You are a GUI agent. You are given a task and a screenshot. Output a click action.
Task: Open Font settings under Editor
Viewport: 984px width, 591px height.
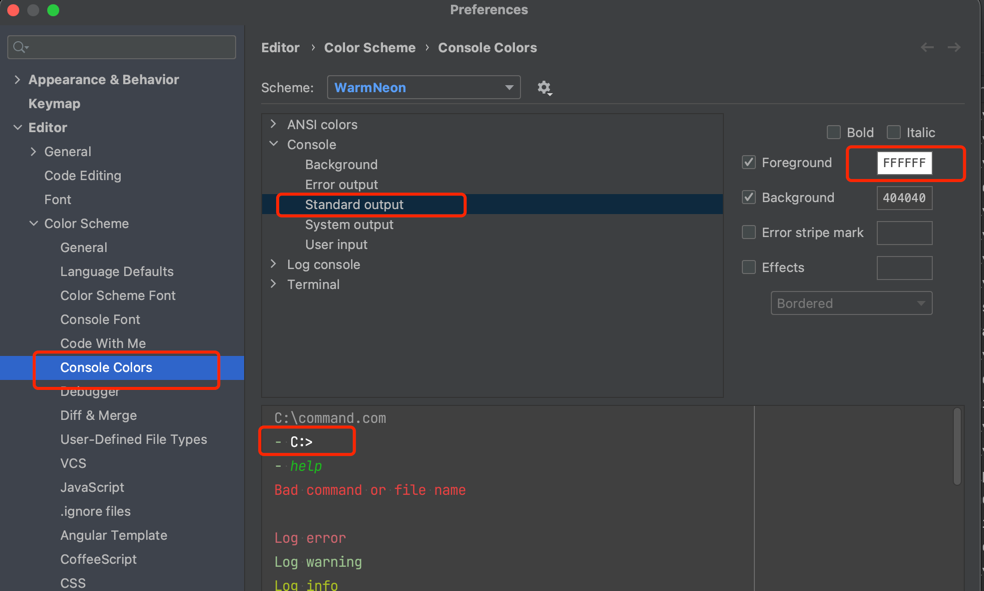coord(58,200)
